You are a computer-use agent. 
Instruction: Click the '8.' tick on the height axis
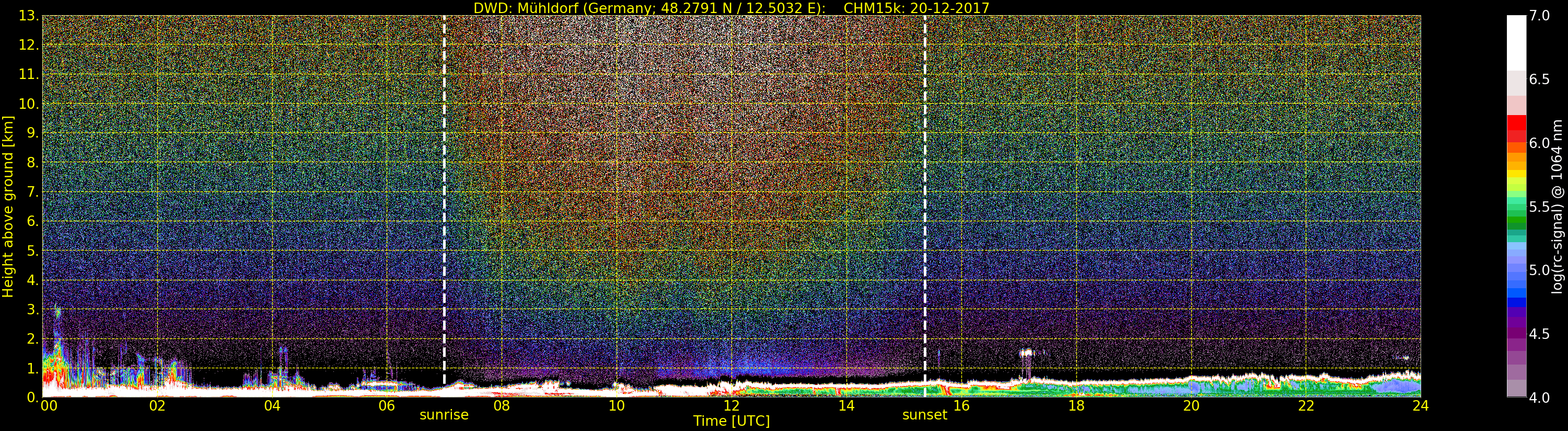33,162
